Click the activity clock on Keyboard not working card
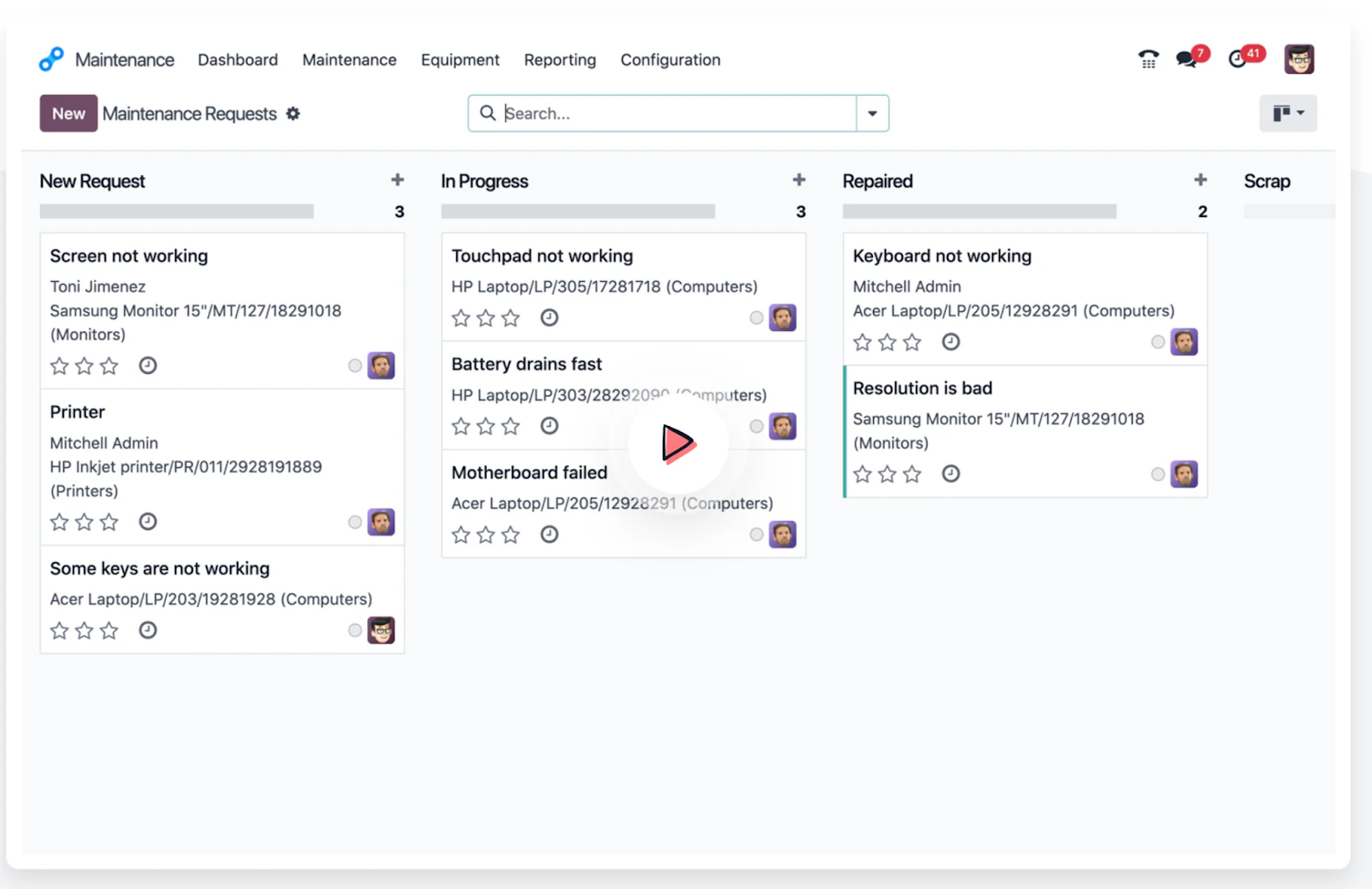This screenshot has height=889, width=1372. click(x=951, y=342)
